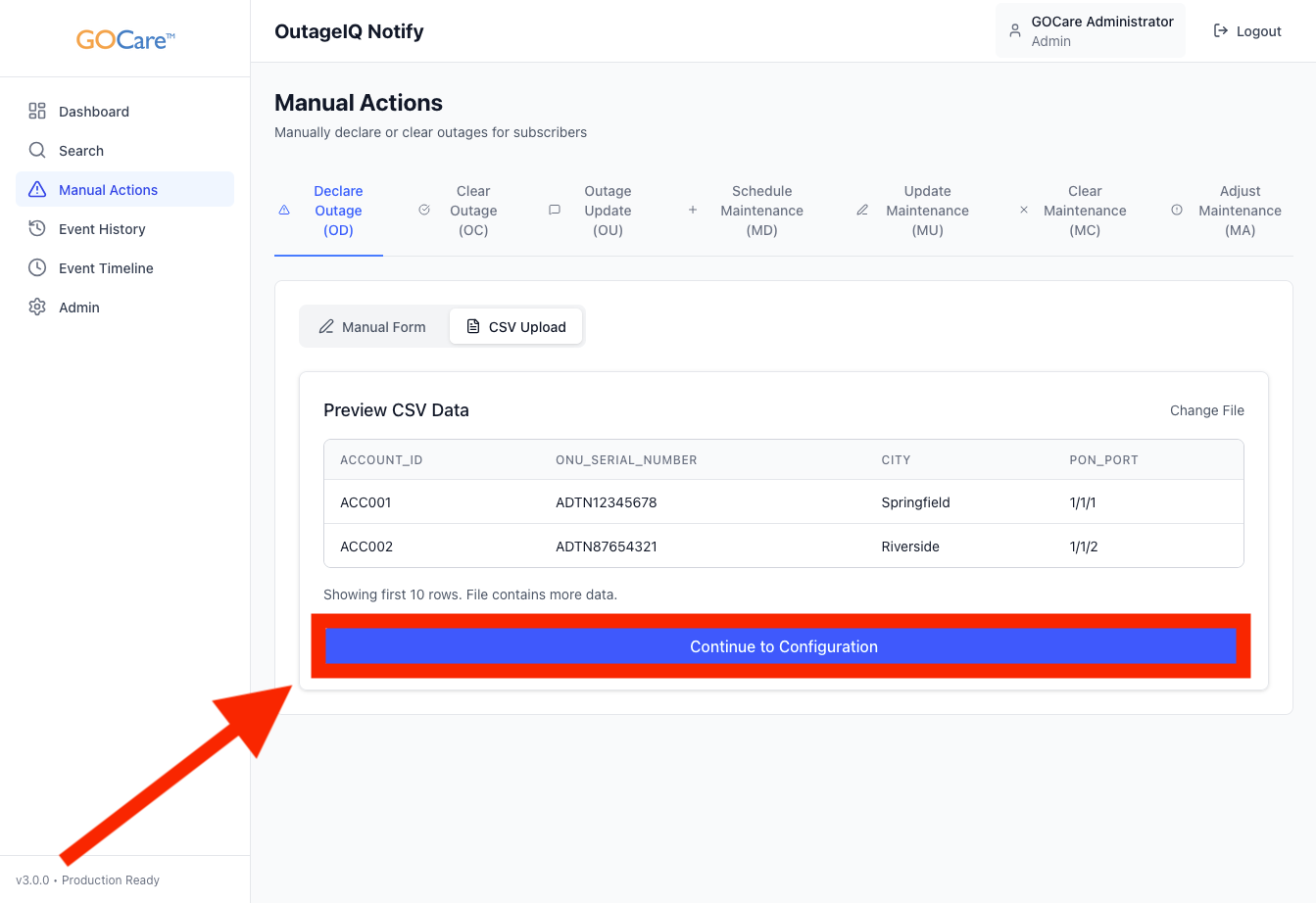The width and height of the screenshot is (1316, 903).
Task: Open the Clear Outage (OC) tab
Action: [x=473, y=211]
